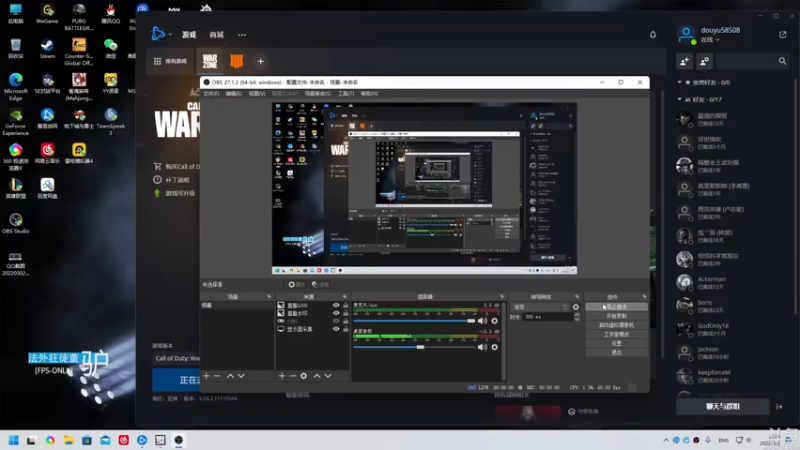
Task: Add a new source with the plus icon
Action: pyautogui.click(x=282, y=376)
